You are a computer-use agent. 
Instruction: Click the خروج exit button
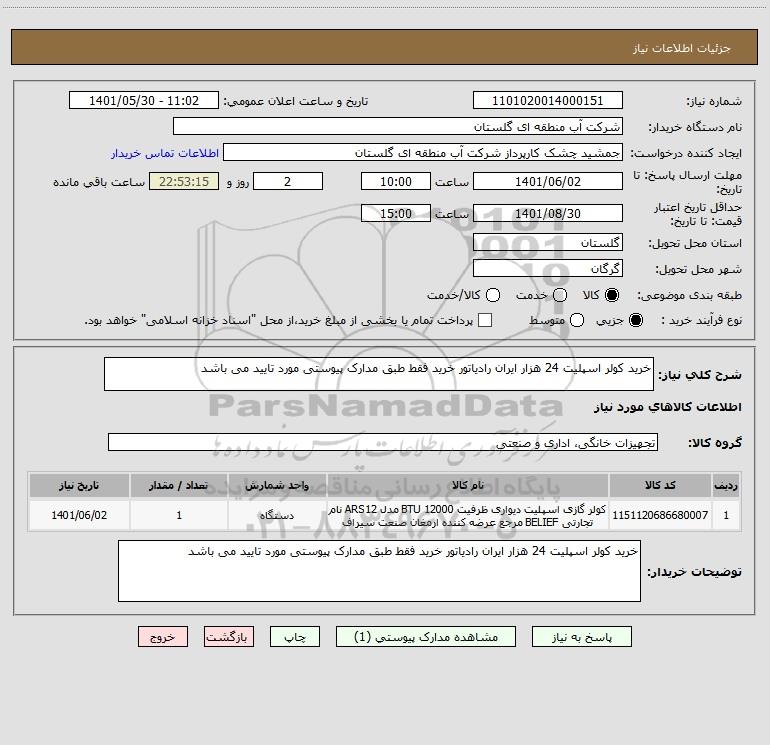163,637
